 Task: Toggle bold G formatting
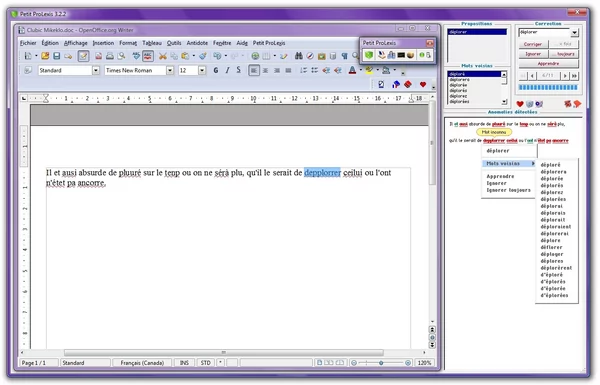(x=216, y=70)
